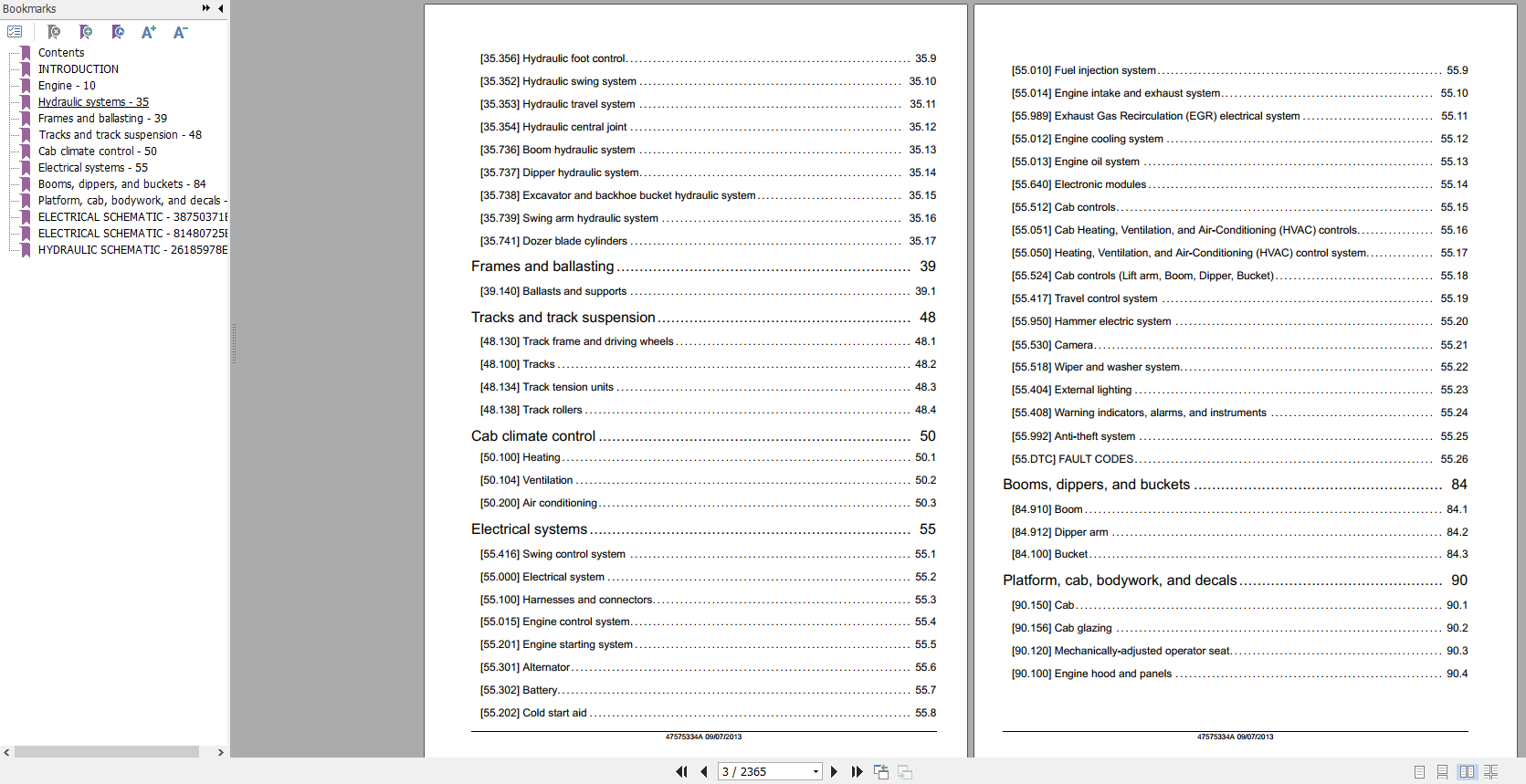
Task: Select the Cab climate control - 50 bookmark
Action: pos(98,152)
